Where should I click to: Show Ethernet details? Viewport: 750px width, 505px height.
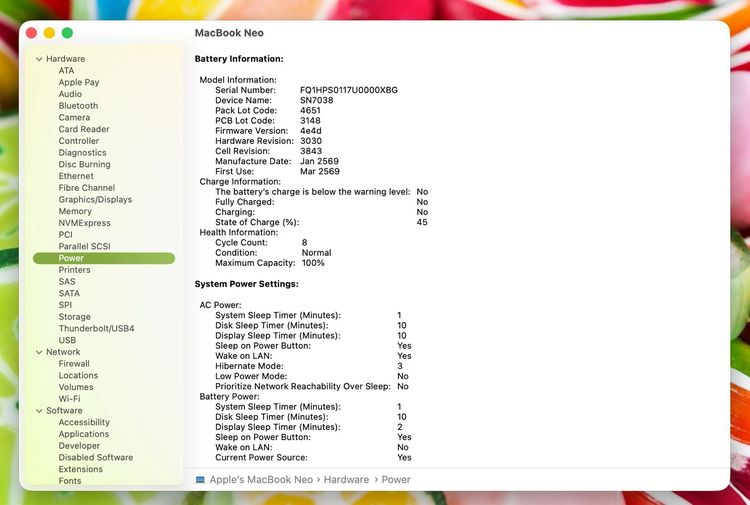point(76,176)
